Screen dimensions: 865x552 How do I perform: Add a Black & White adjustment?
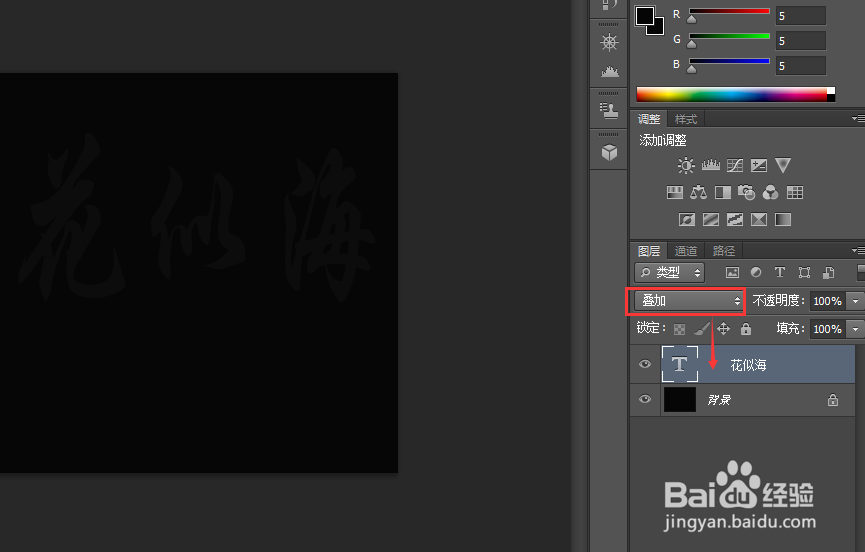pos(723,192)
